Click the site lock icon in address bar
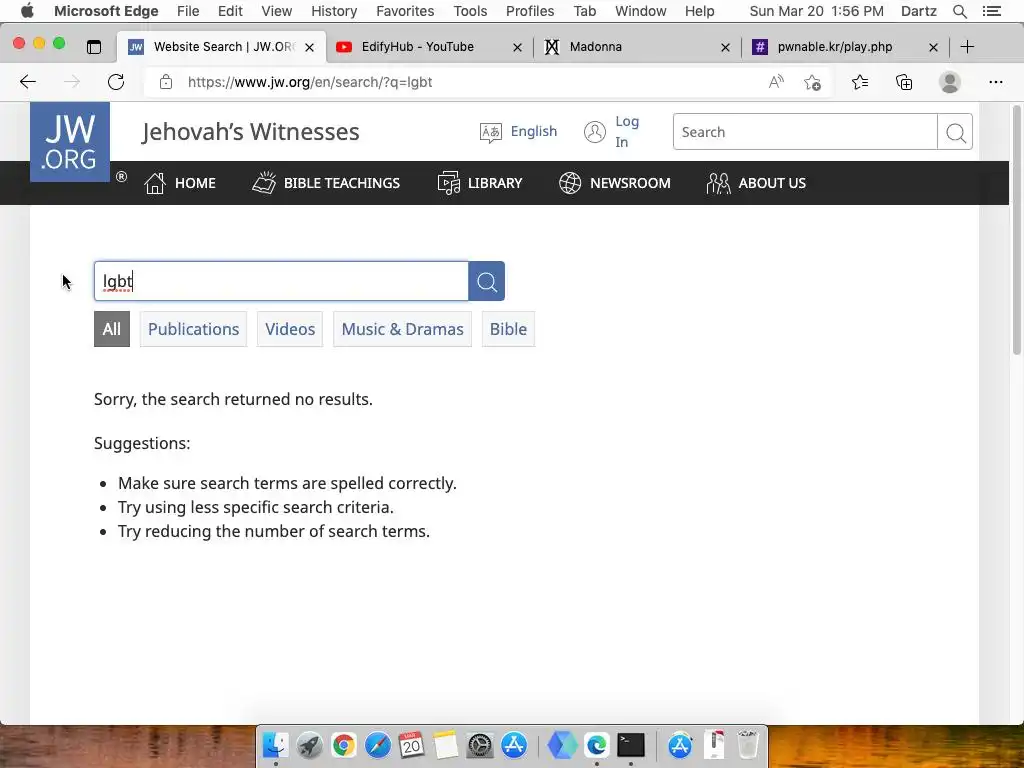This screenshot has width=1024, height=768. (166, 82)
